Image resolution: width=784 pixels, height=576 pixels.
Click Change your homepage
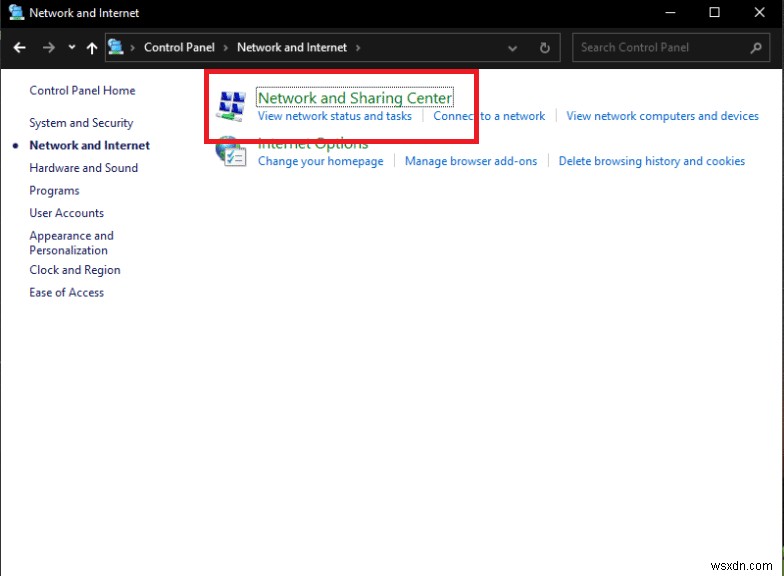click(320, 161)
